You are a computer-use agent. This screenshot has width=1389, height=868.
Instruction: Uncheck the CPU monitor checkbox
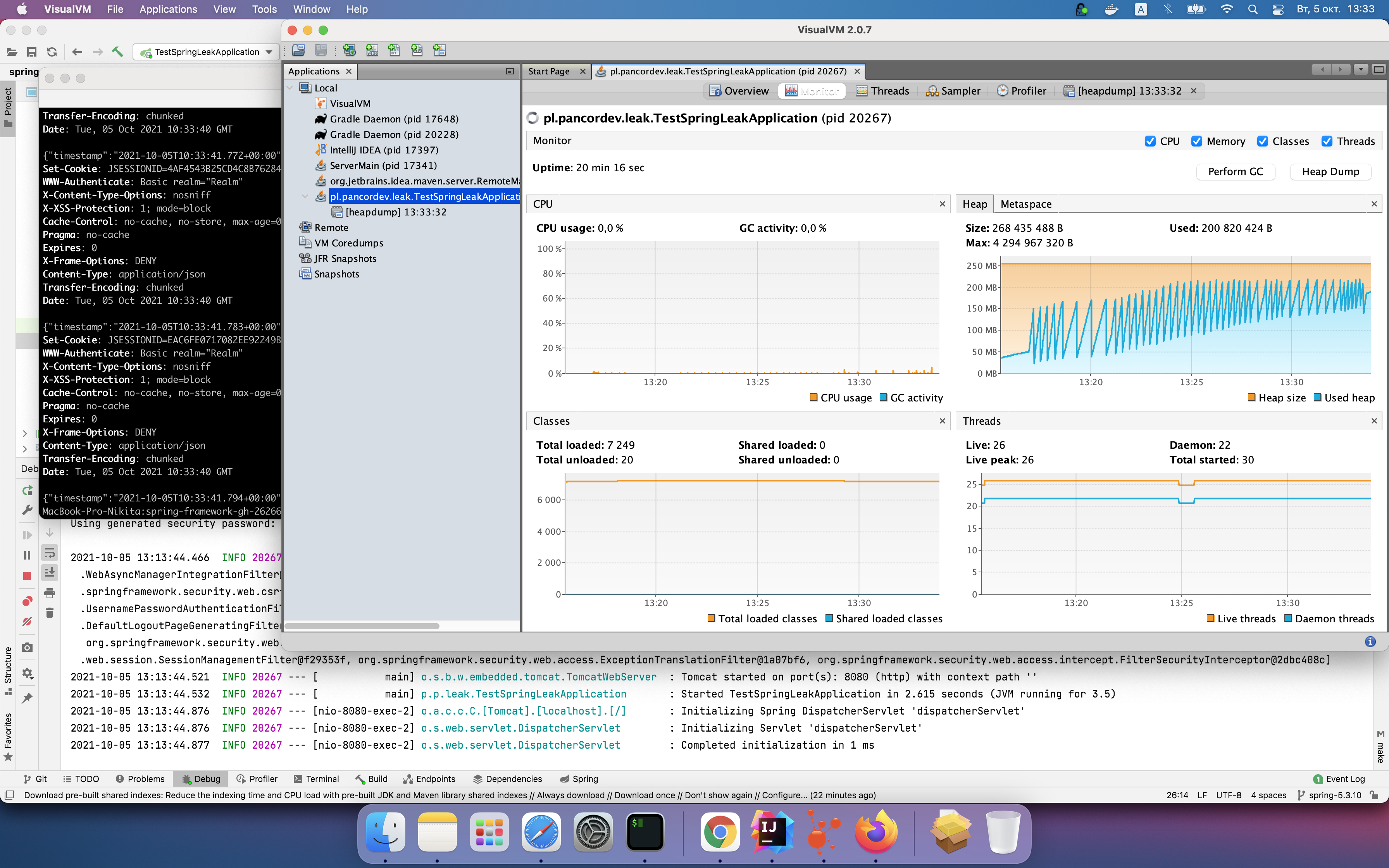tap(1150, 141)
